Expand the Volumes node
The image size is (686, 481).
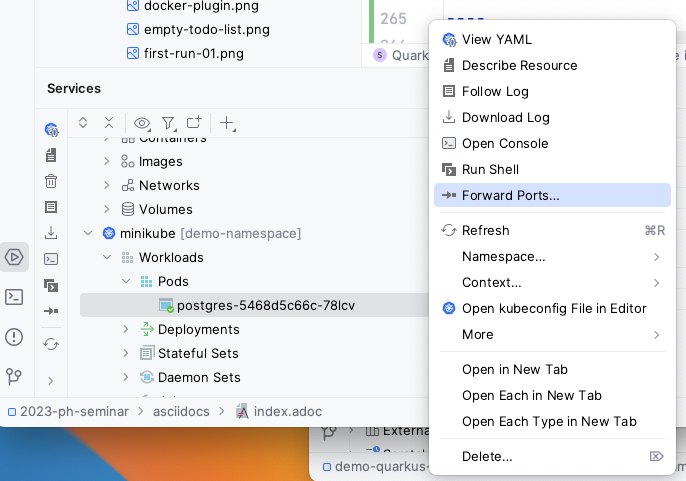[x=107, y=209]
